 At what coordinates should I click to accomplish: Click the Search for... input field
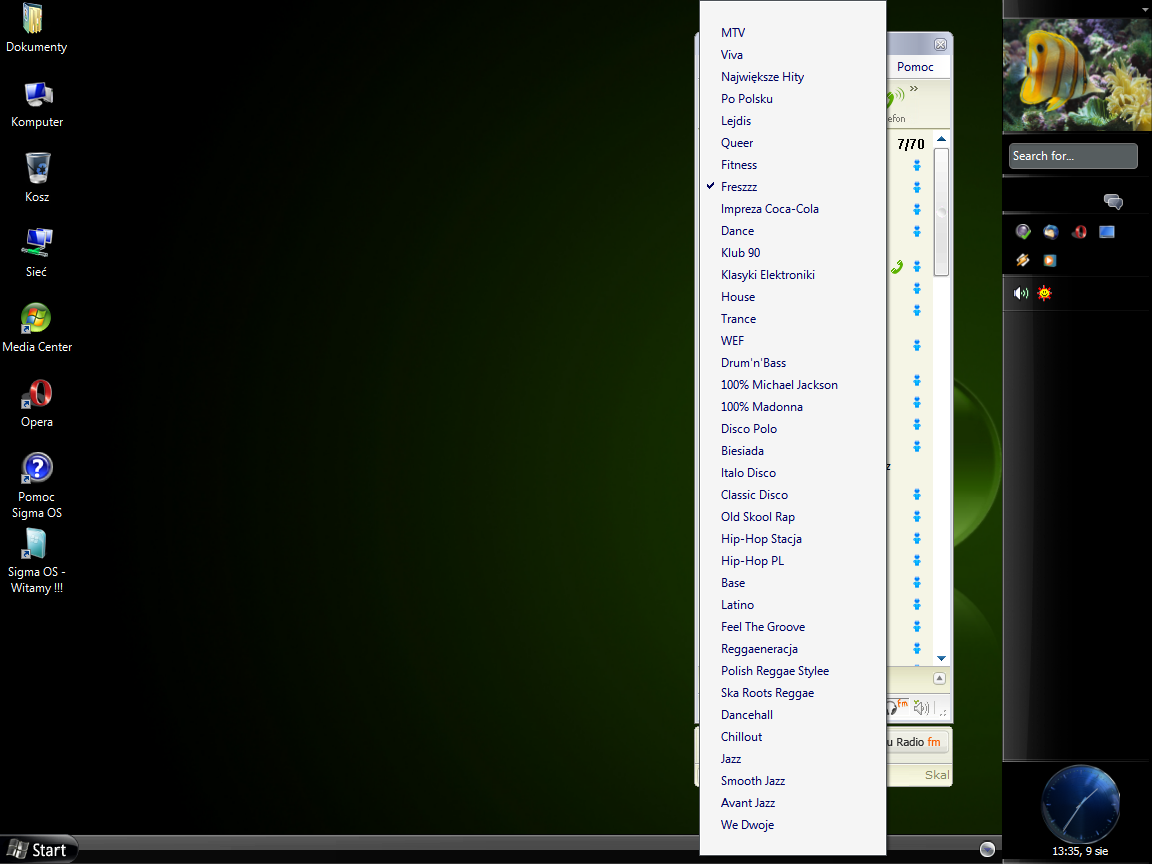[1073, 156]
